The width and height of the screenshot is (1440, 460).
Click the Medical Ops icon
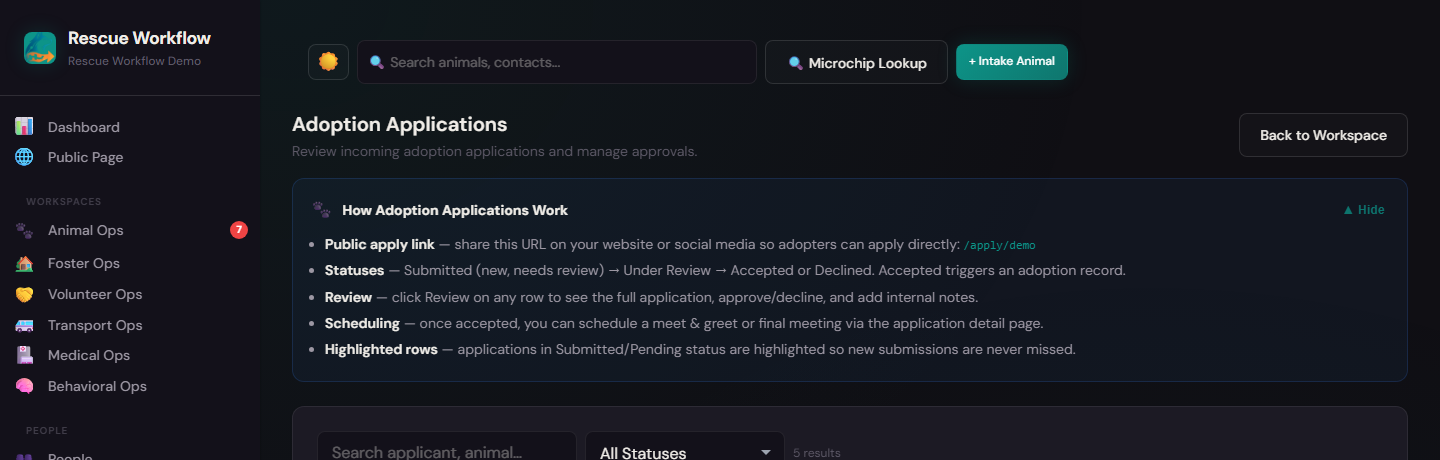click(24, 355)
